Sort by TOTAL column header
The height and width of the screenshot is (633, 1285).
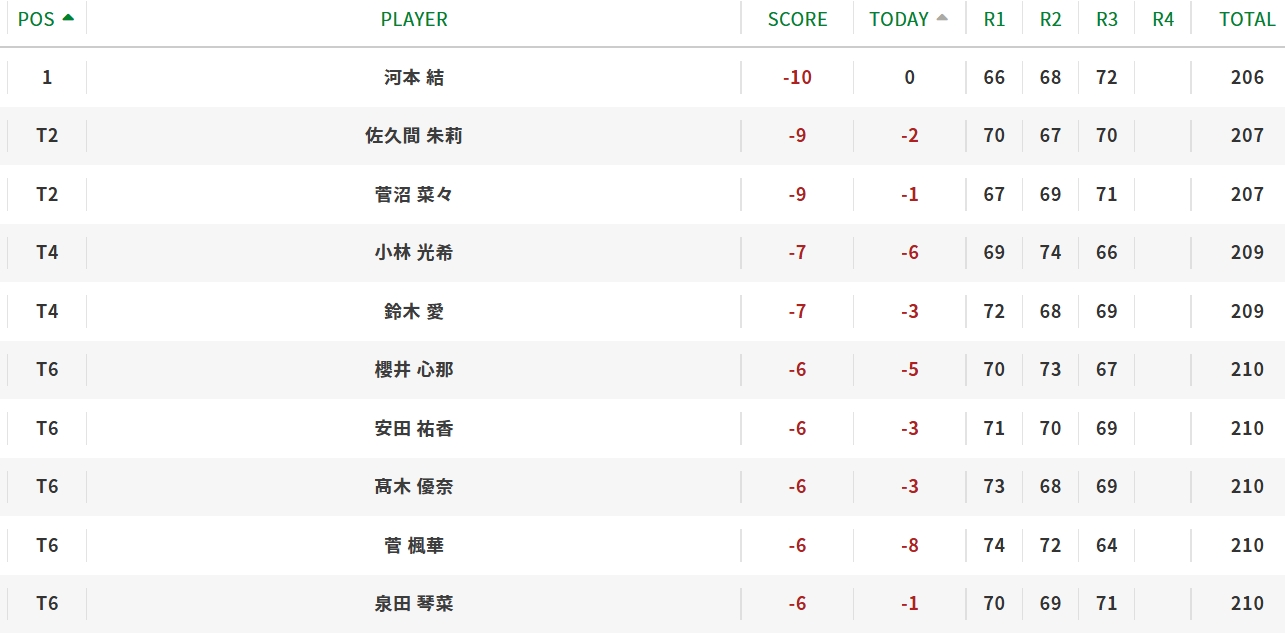[x=1247, y=19]
